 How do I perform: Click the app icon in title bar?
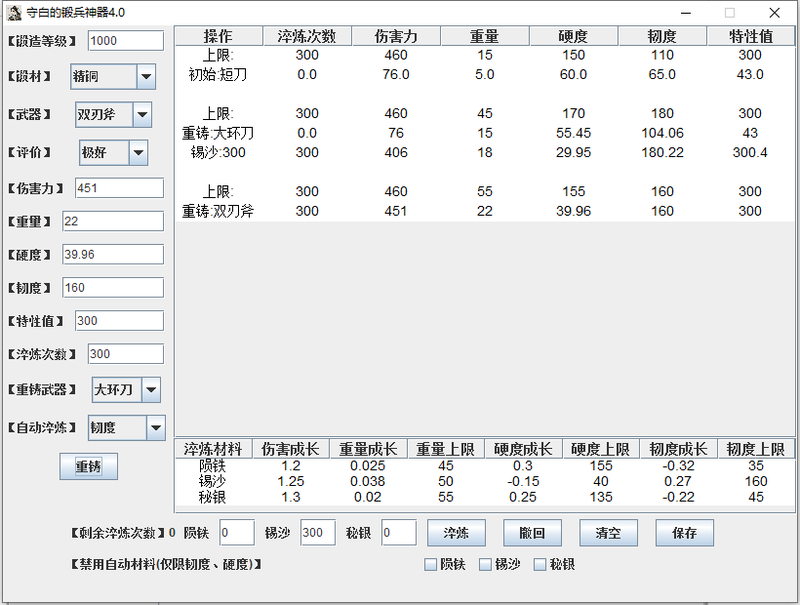[13, 12]
